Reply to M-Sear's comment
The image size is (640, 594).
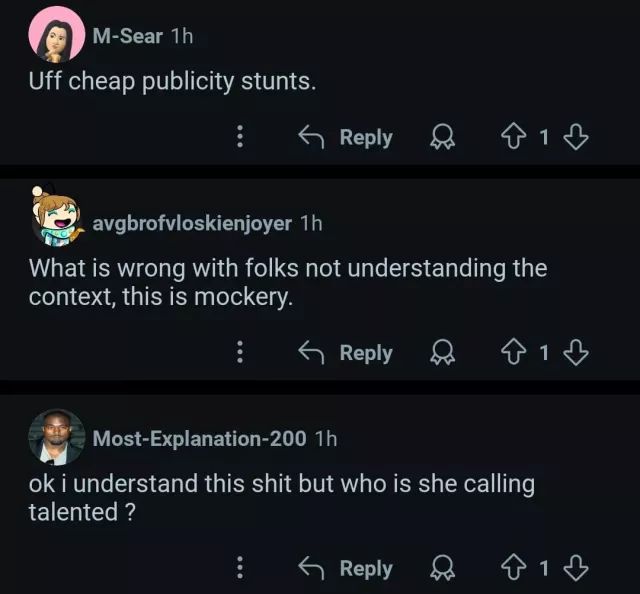(x=346, y=137)
